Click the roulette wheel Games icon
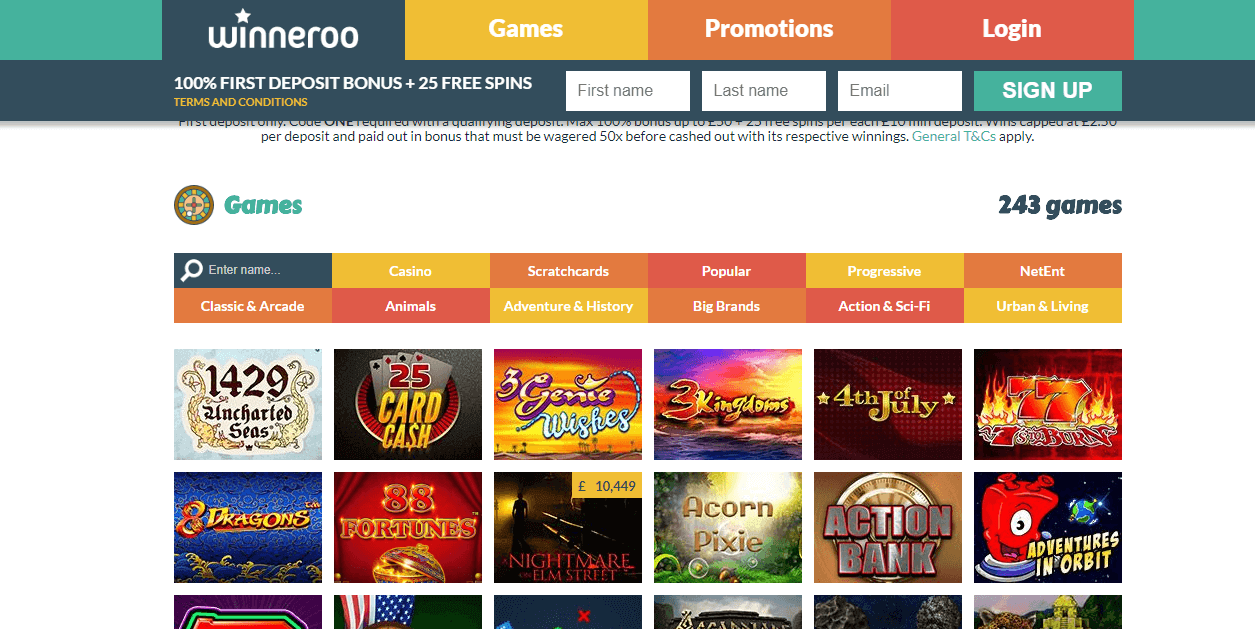Image resolution: width=1255 pixels, height=629 pixels. click(194, 205)
